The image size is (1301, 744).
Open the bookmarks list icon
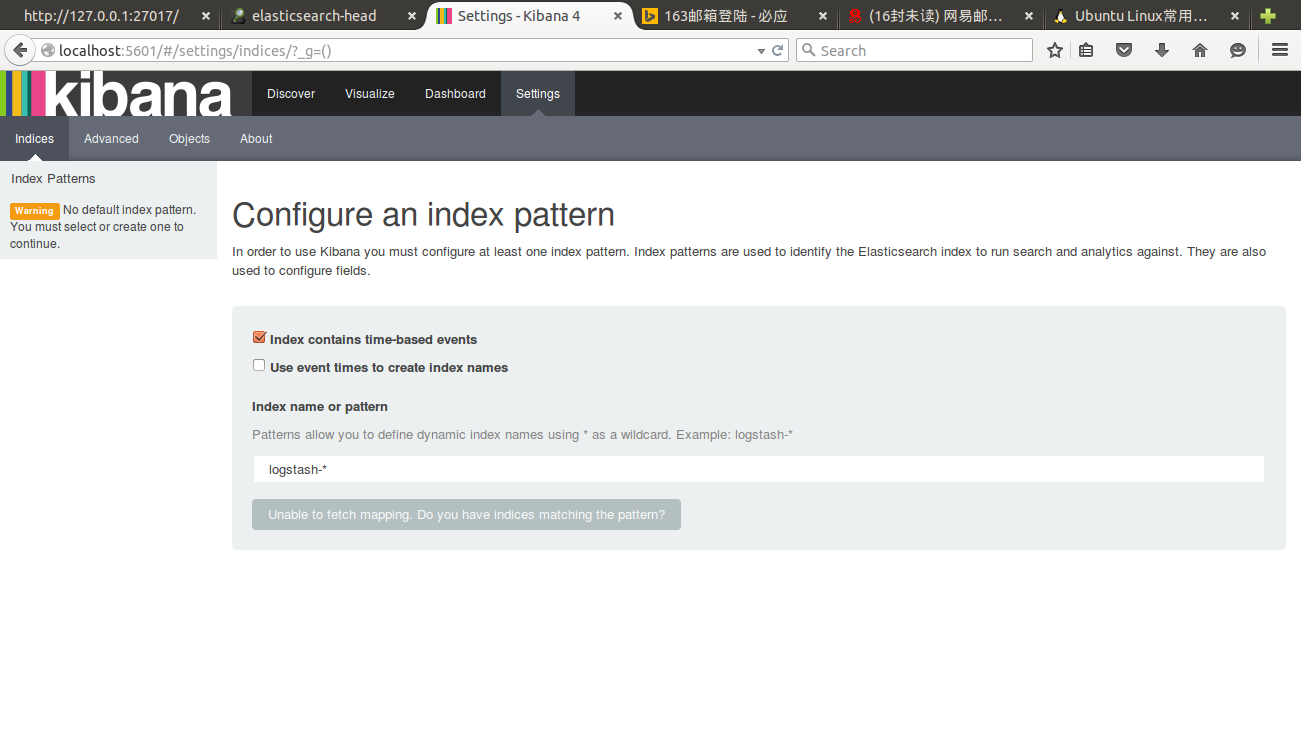(x=1086, y=50)
